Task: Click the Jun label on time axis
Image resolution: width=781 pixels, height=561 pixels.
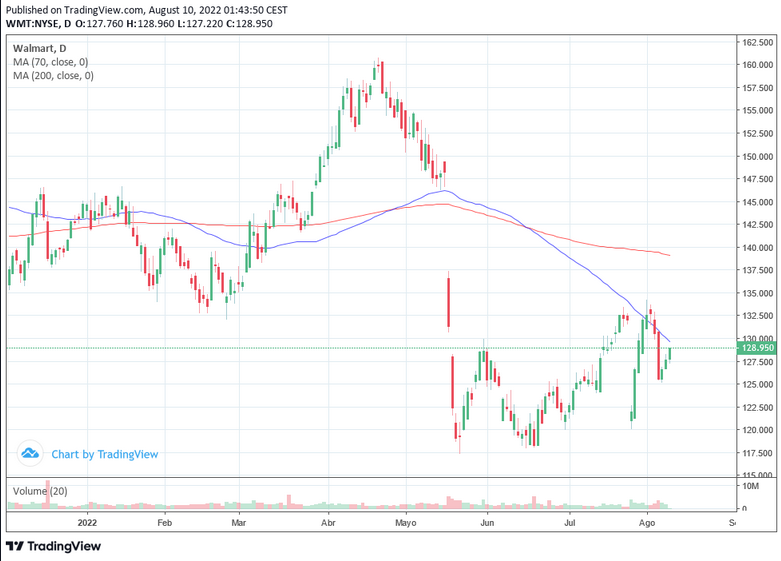Action: pos(487,523)
